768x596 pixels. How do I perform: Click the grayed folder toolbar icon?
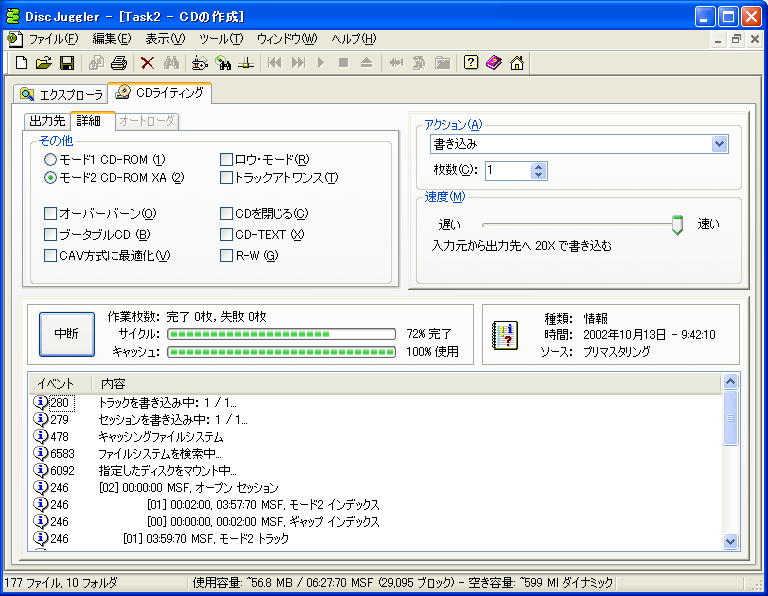442,63
